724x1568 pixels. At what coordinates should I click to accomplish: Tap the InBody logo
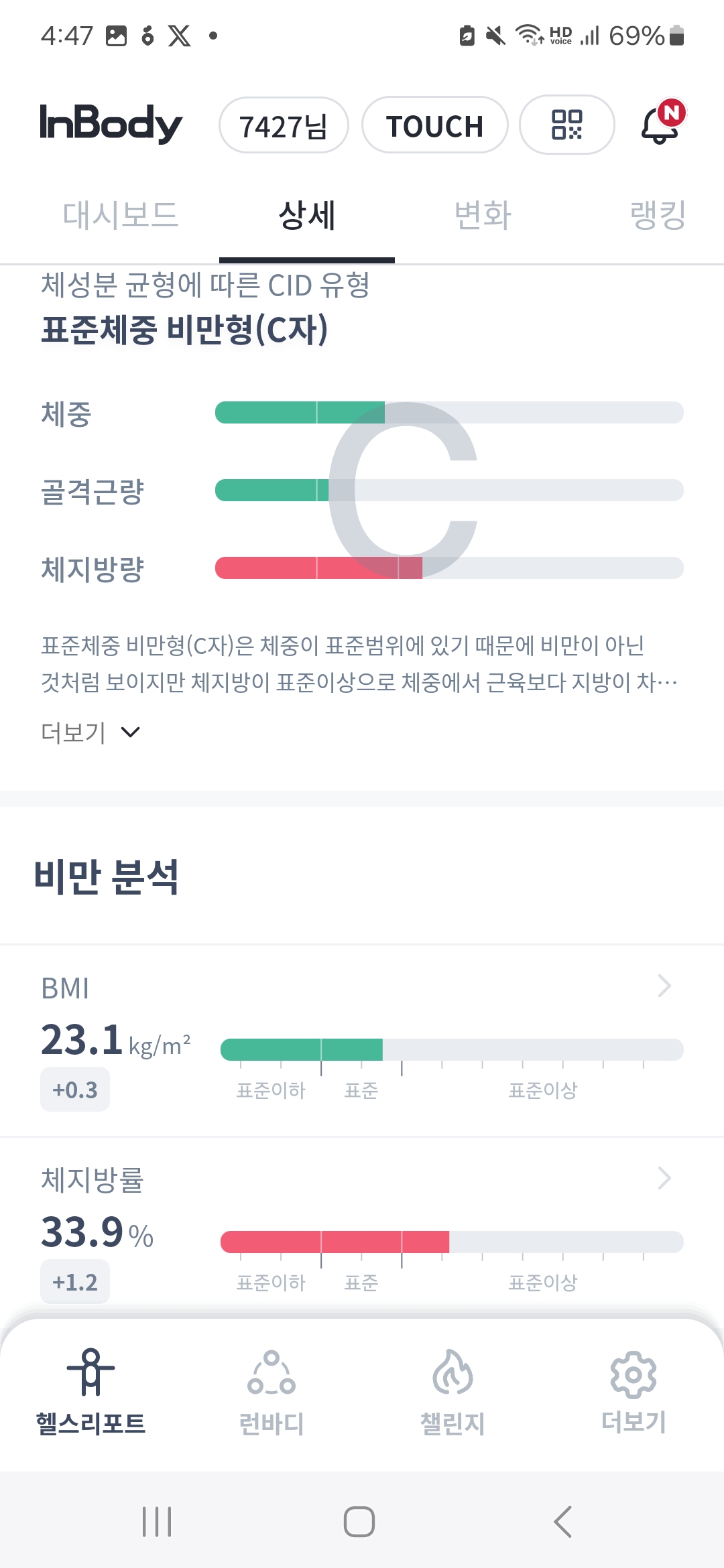click(x=111, y=124)
